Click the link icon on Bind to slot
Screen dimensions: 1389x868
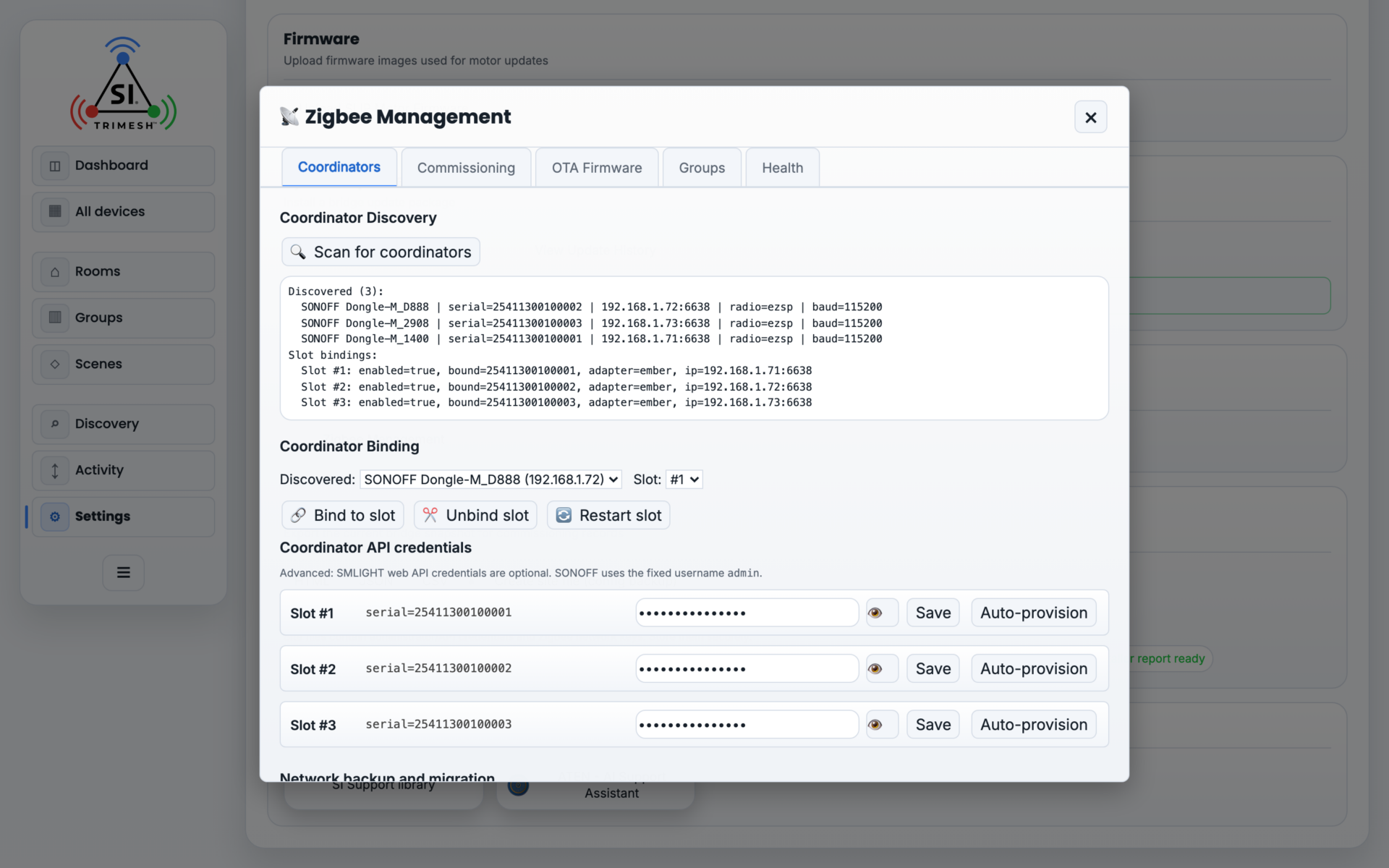point(298,515)
